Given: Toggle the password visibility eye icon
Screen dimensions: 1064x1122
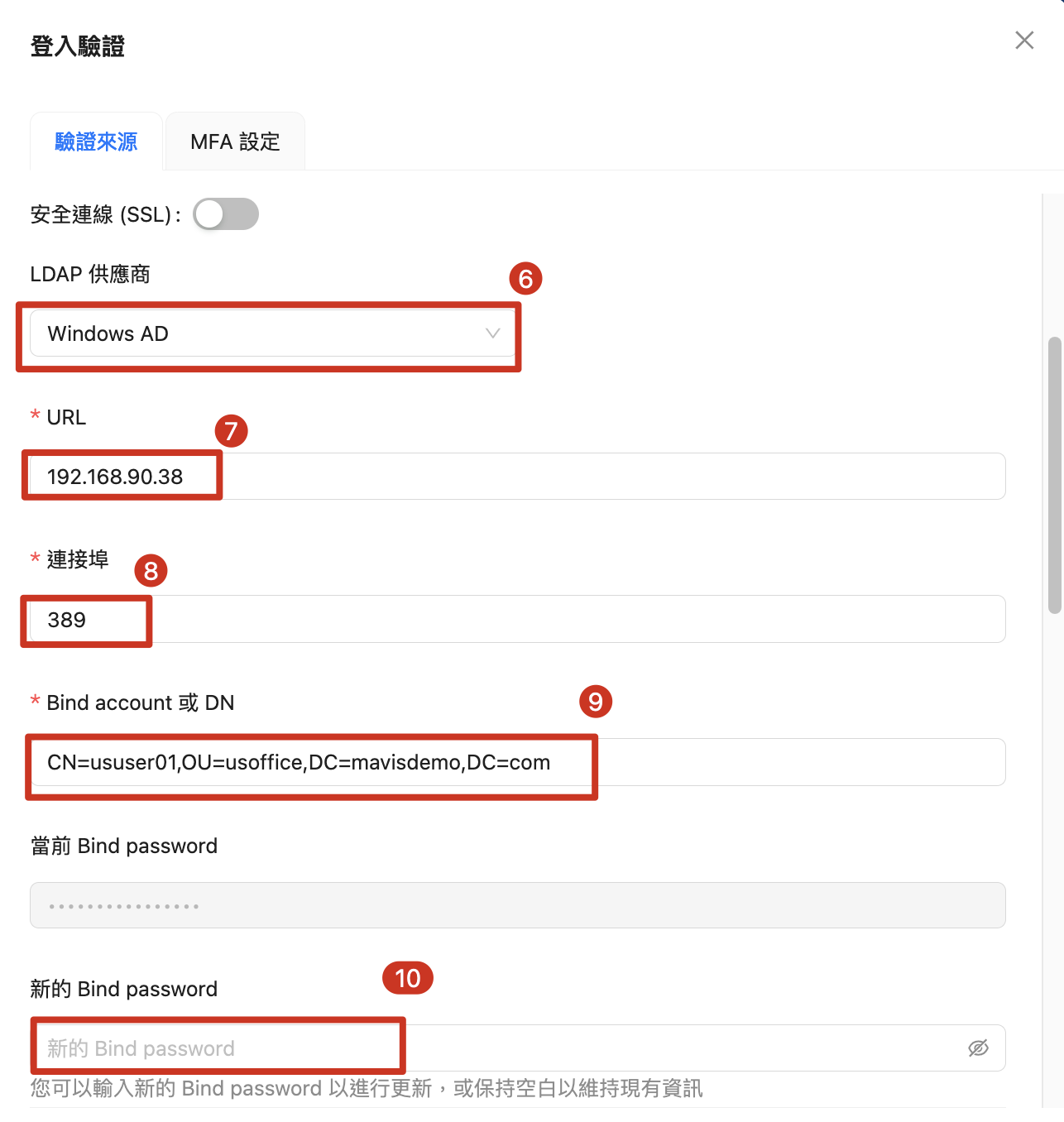Looking at the screenshot, I should (x=978, y=1048).
